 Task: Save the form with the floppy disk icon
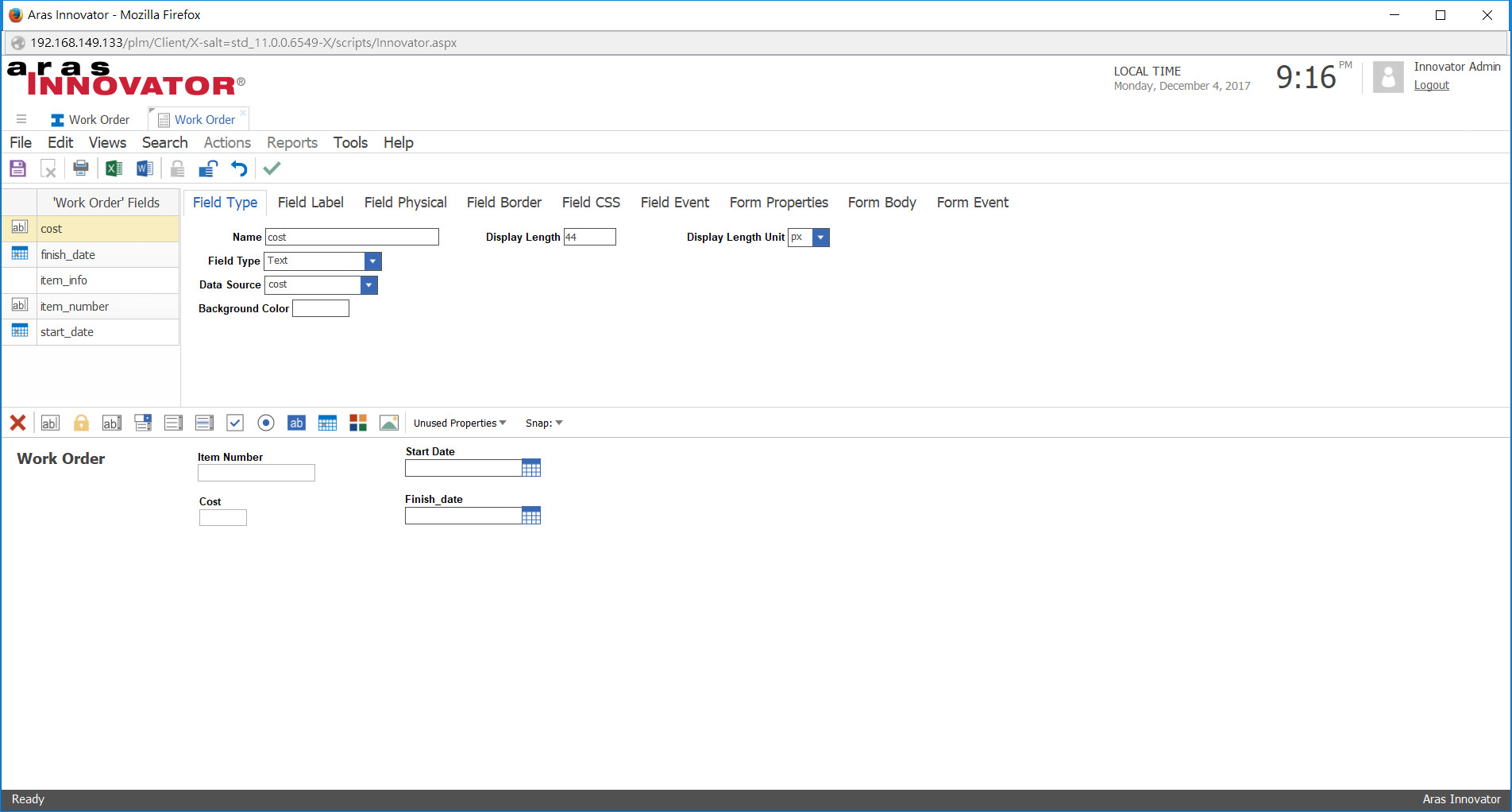pos(17,168)
